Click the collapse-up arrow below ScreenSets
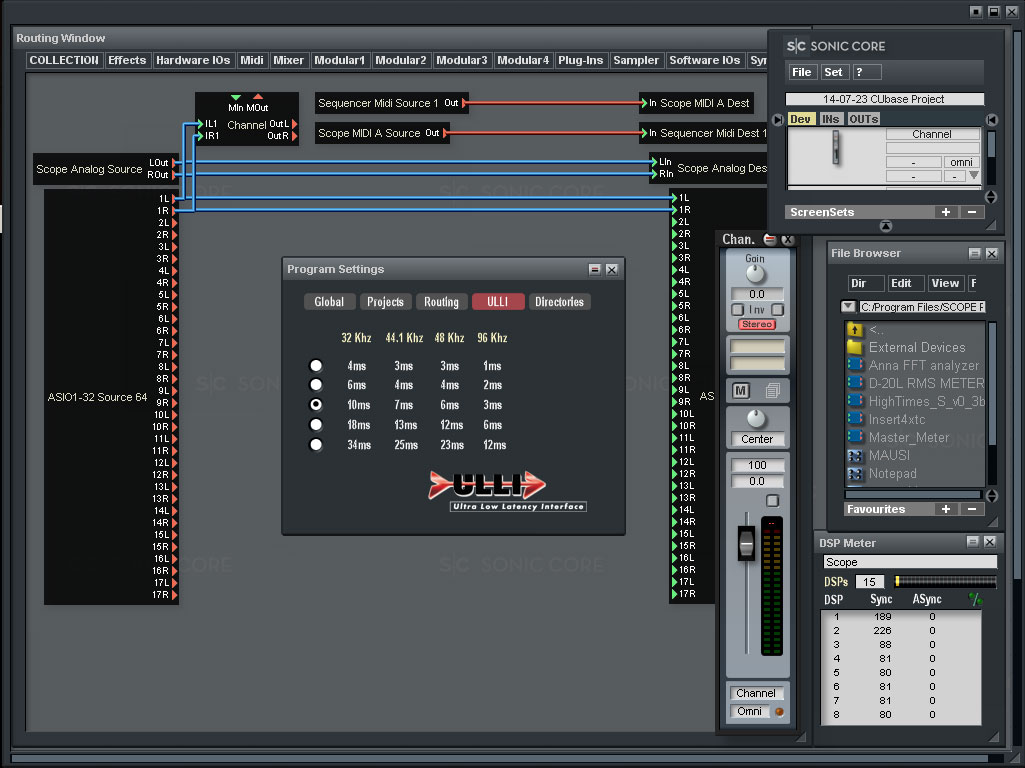Viewport: 1025px width, 768px height. coord(886,226)
